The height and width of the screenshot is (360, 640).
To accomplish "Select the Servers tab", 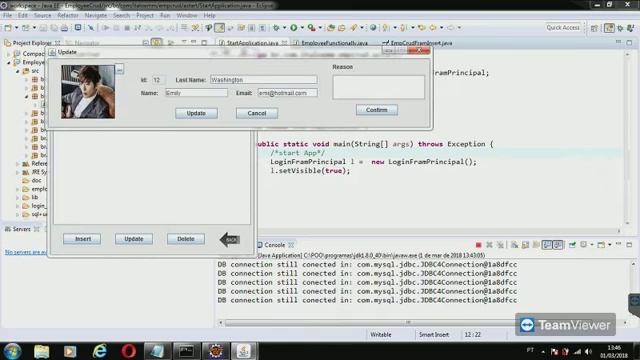I will [21, 229].
